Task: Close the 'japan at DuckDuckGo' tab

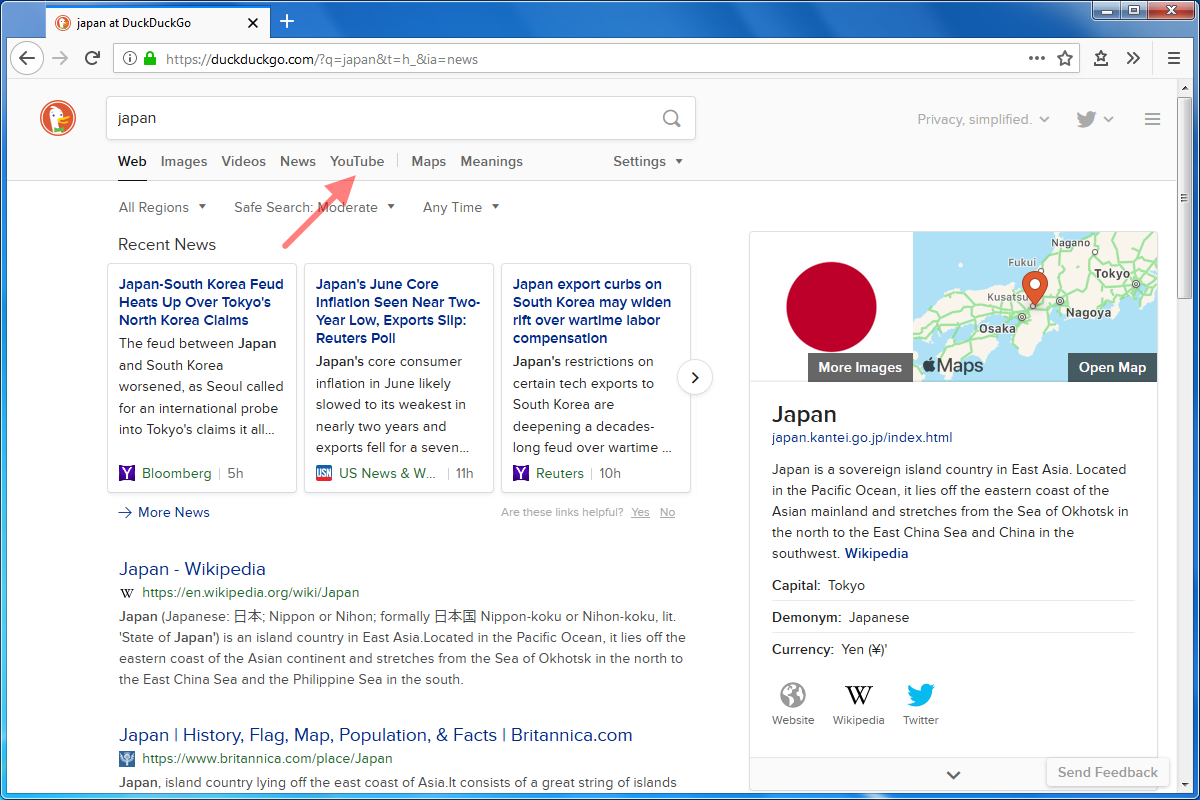Action: (252, 22)
